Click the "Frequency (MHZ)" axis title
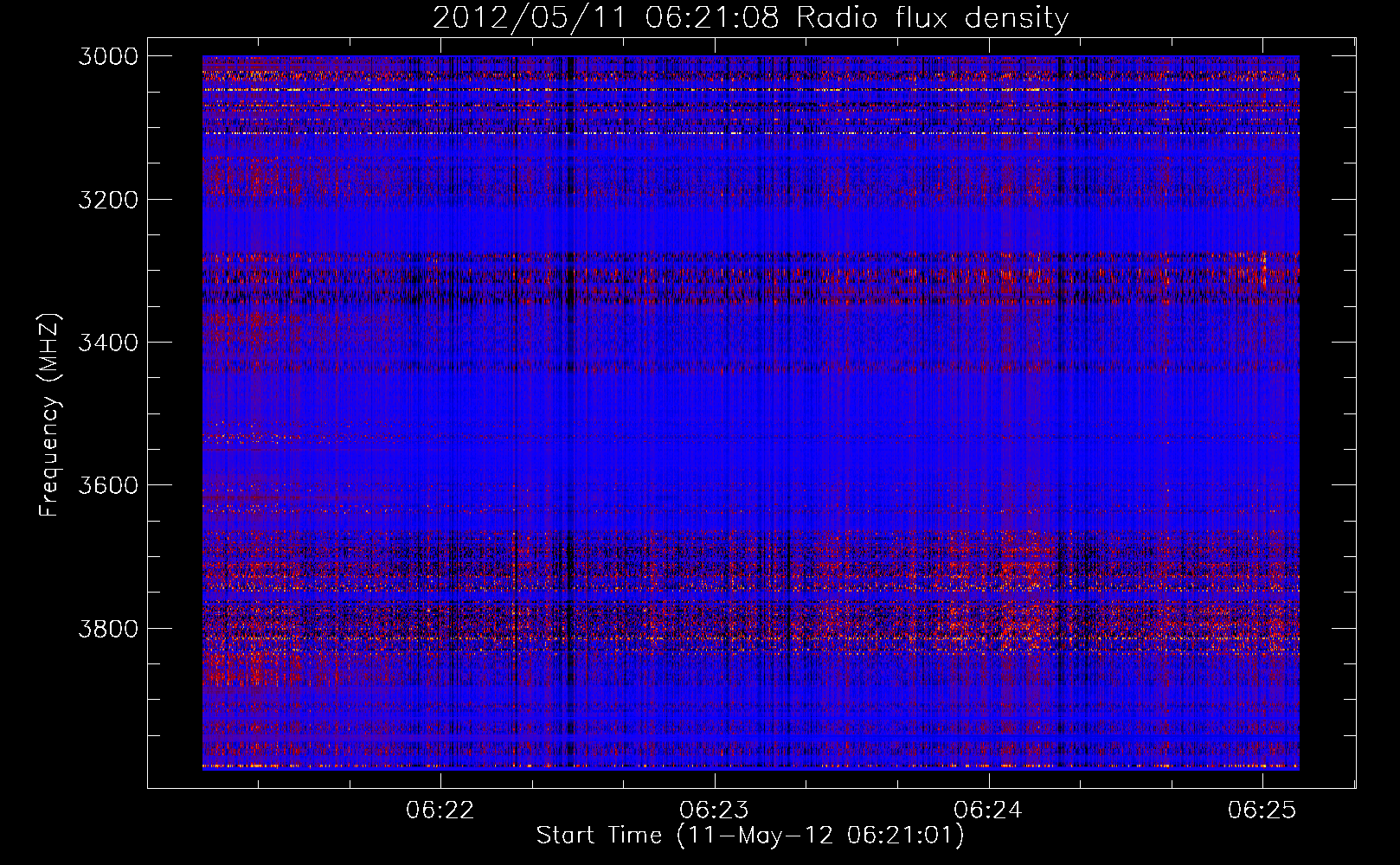This screenshot has height=865, width=1400. 49,414
